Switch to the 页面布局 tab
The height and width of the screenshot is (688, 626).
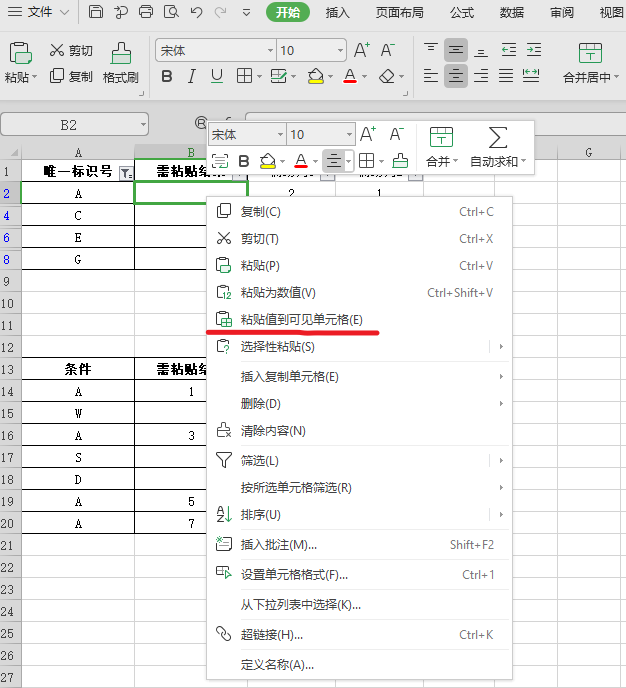[400, 12]
